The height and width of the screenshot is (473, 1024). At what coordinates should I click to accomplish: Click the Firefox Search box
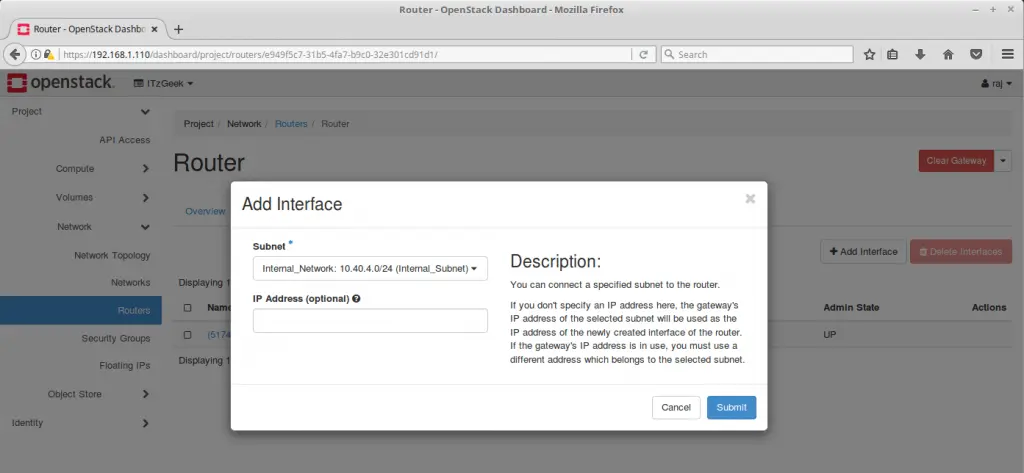tap(757, 55)
